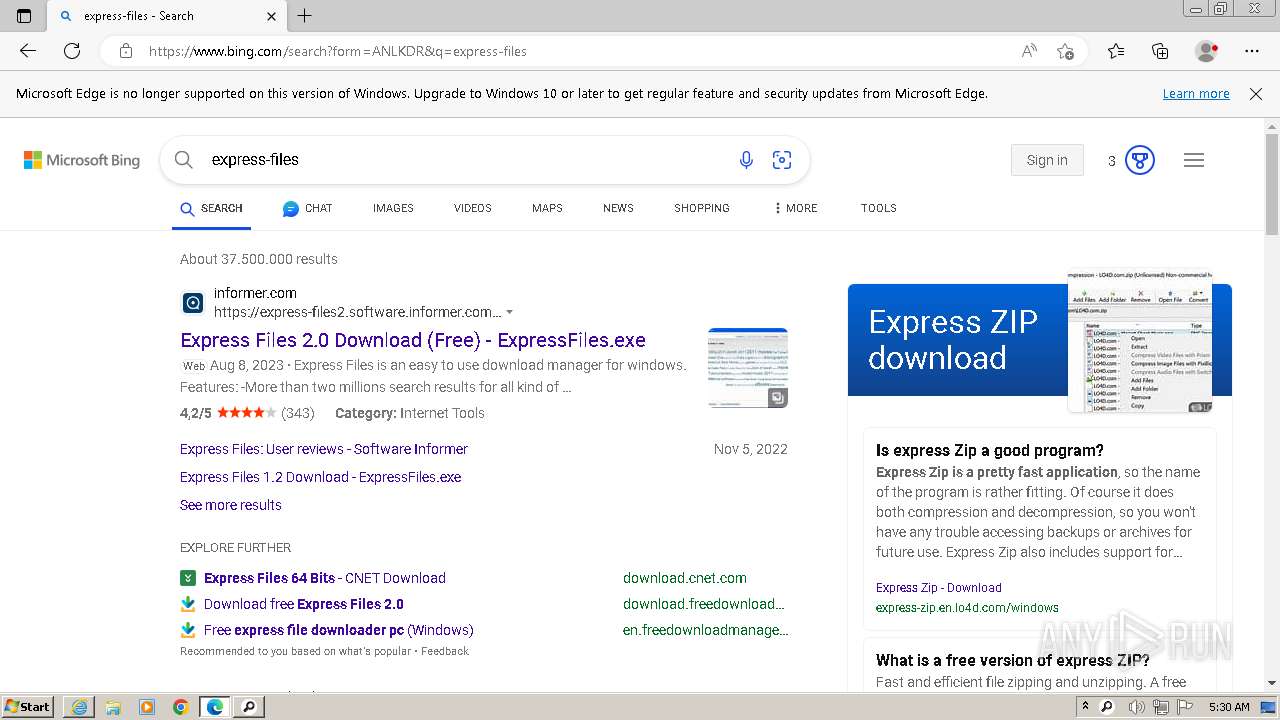Expand the MORE dropdown
The image size is (1280, 720).
796,208
